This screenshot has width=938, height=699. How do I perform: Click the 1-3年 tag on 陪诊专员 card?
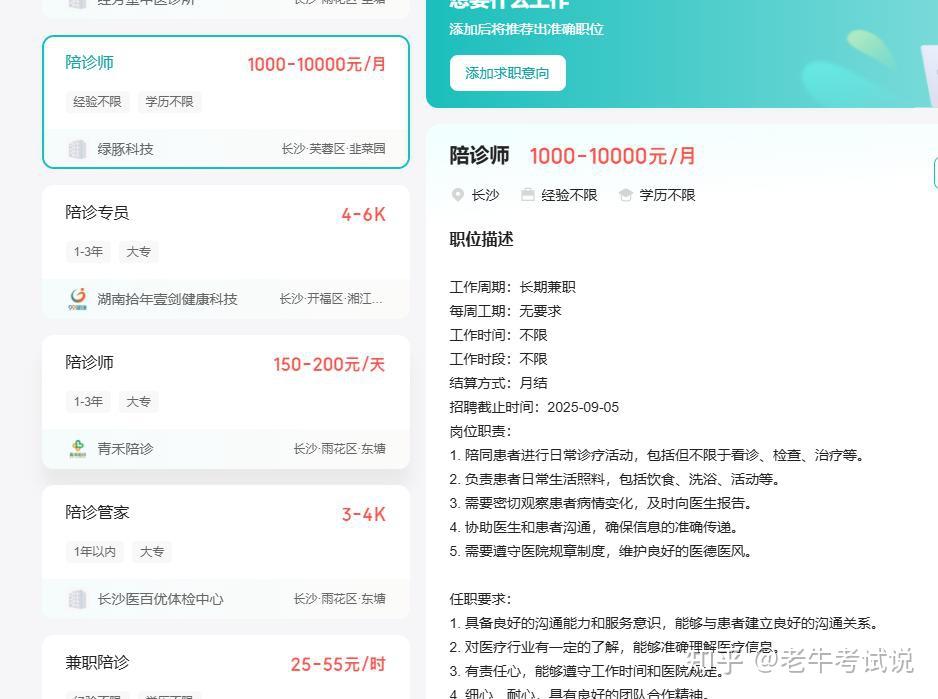tap(88, 252)
